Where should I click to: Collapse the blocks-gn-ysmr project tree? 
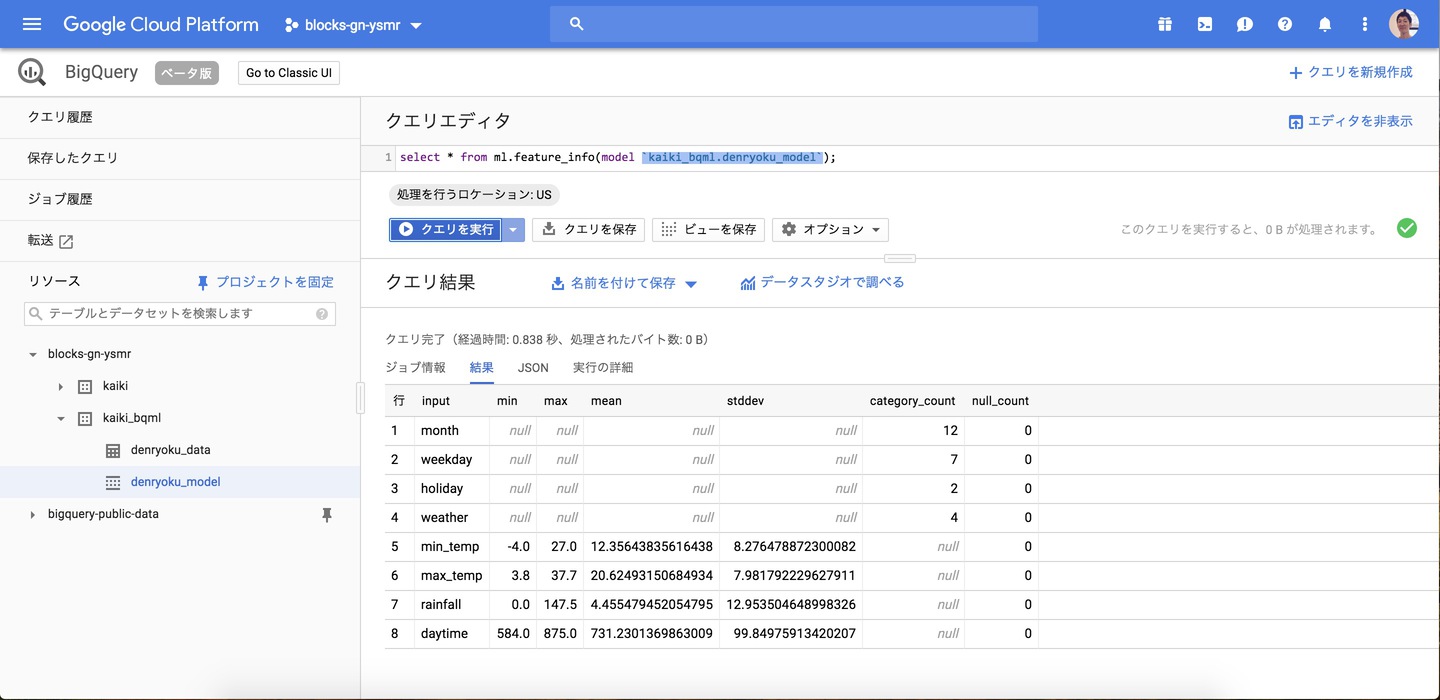click(33, 354)
